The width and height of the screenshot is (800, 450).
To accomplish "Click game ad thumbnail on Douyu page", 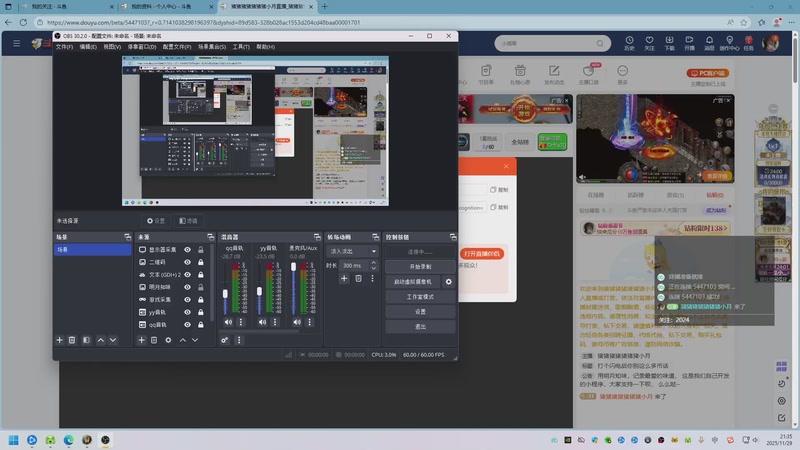I will pos(655,139).
